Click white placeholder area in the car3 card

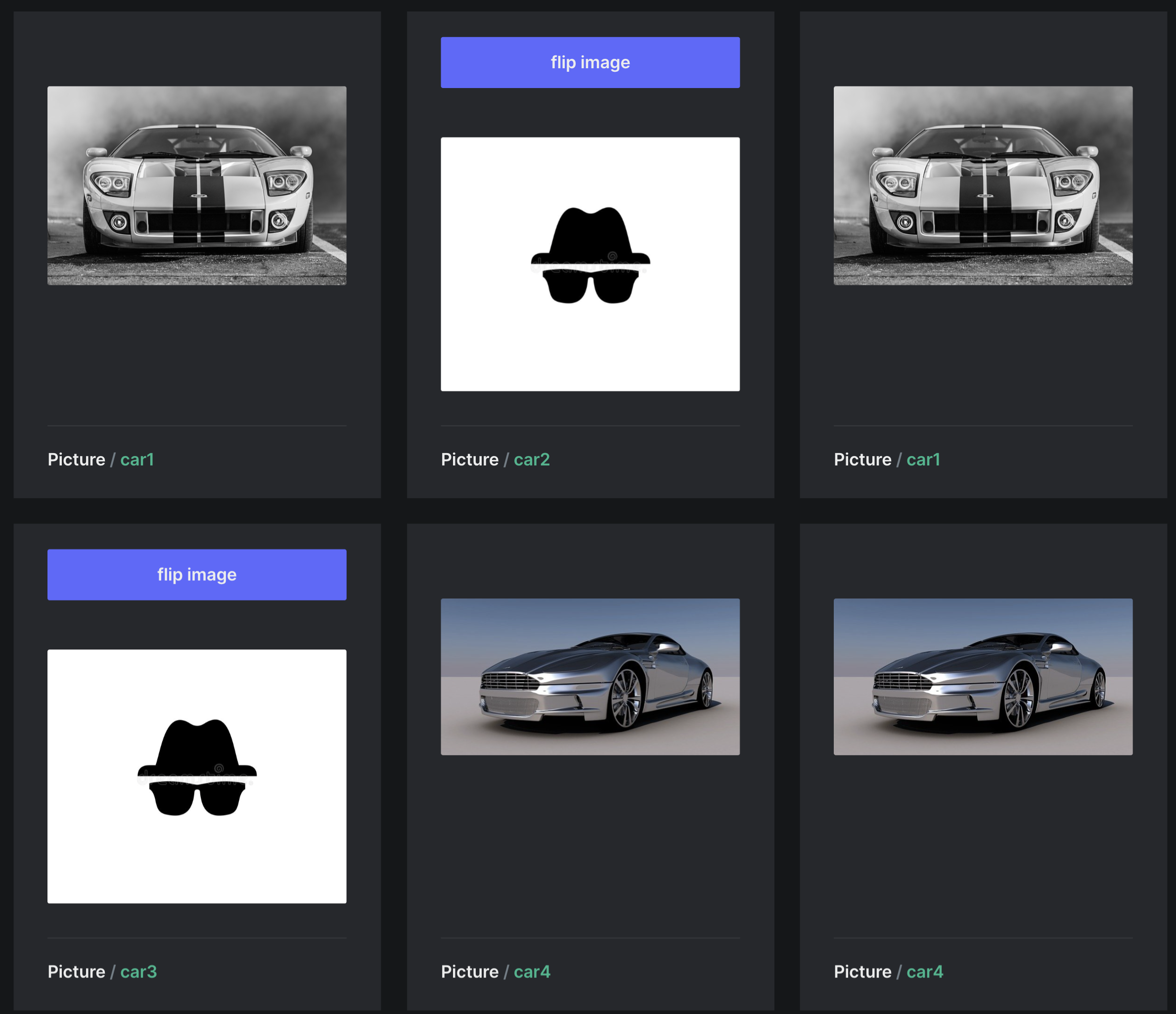tap(197, 863)
